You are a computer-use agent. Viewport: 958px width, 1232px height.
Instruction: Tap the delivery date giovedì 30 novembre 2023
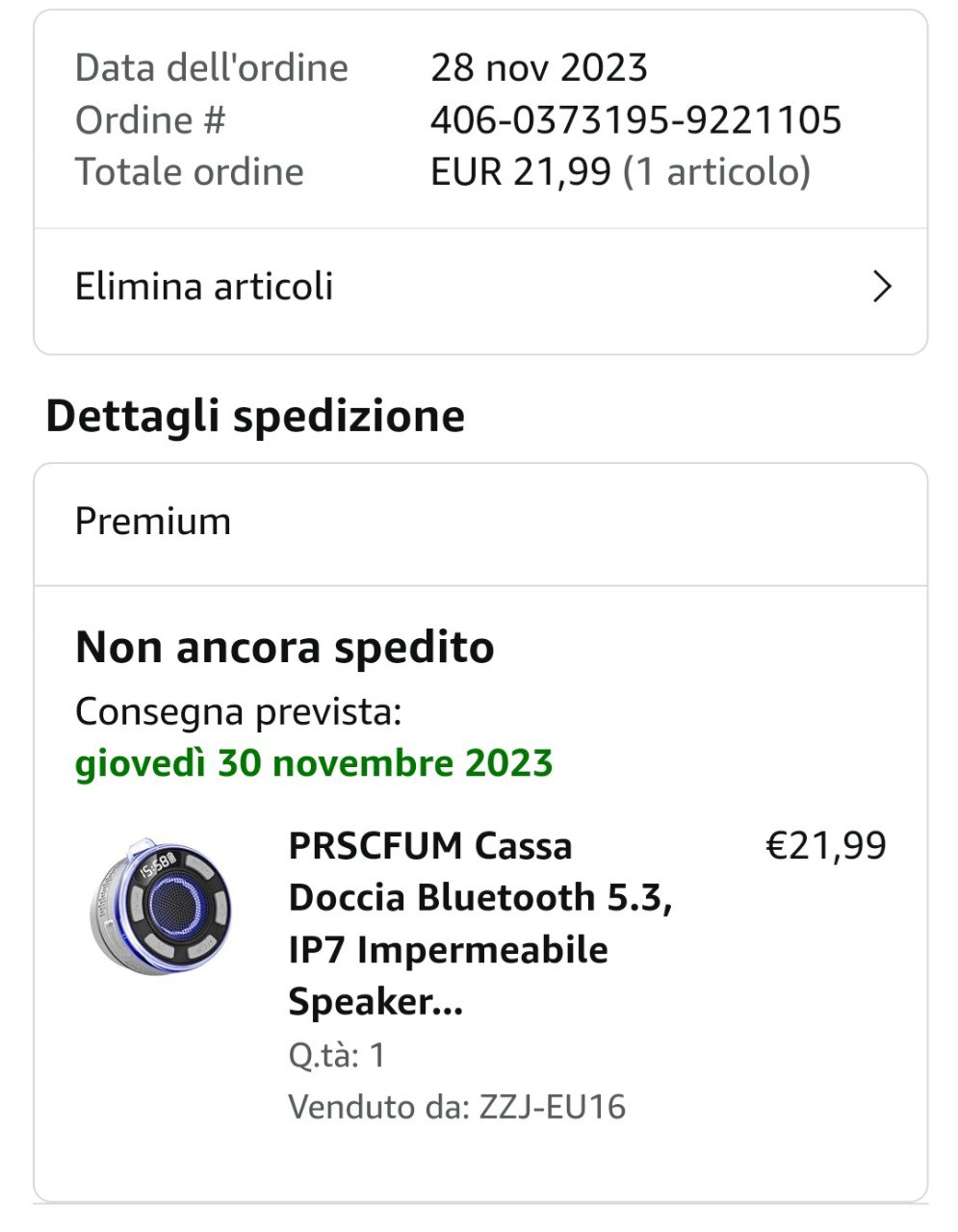pos(314,763)
